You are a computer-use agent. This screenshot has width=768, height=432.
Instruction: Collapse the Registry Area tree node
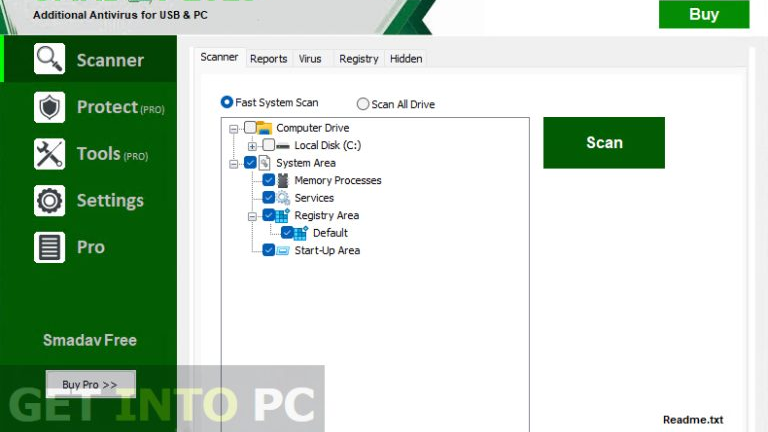pos(252,216)
